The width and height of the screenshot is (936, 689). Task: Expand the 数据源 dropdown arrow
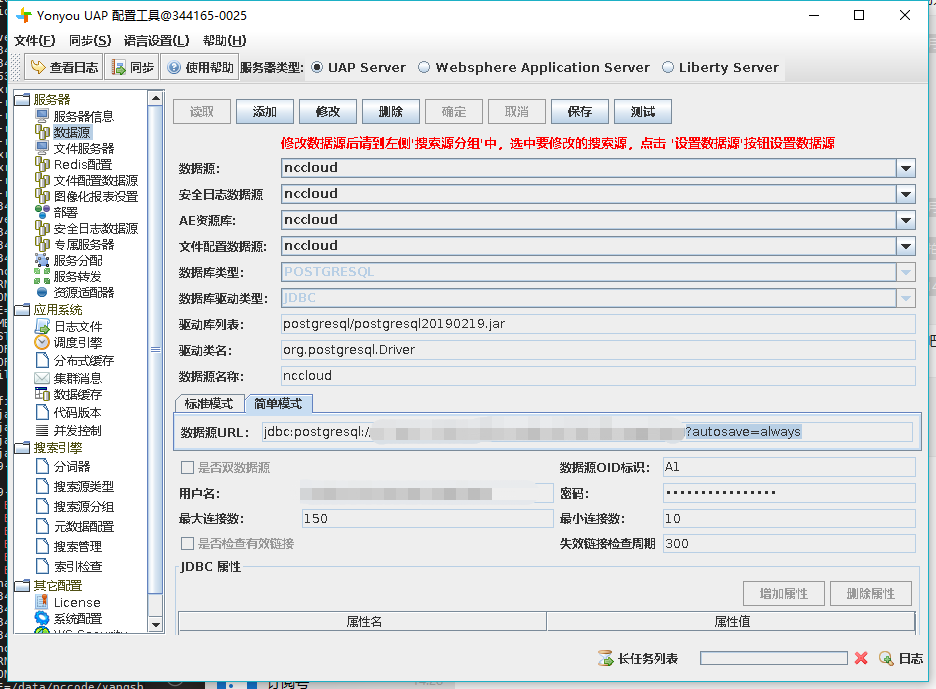coord(906,168)
